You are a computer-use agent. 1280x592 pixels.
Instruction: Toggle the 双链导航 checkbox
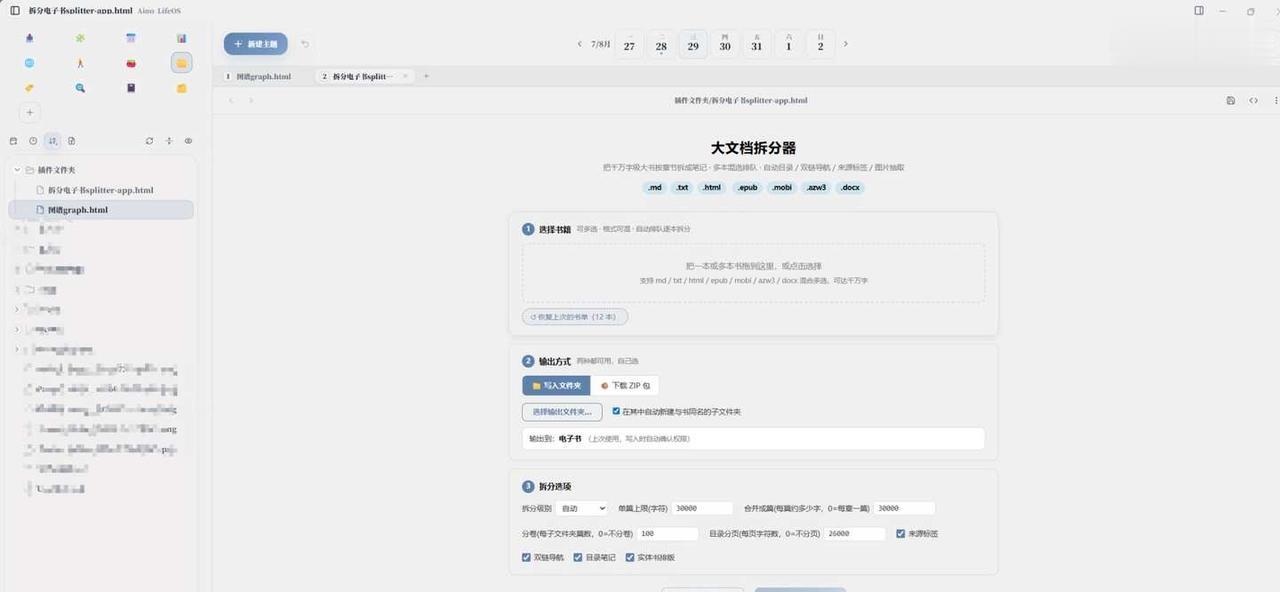pos(527,558)
